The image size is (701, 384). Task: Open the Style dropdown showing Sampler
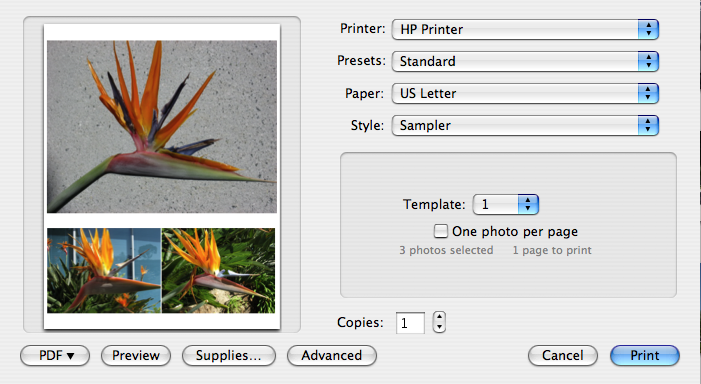(525, 126)
